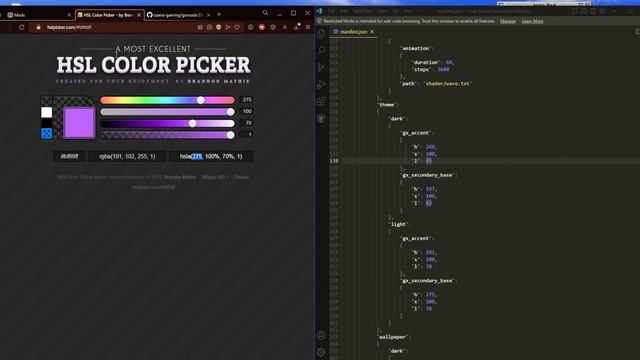Open VS Code Manage gear icon

tap(322, 352)
